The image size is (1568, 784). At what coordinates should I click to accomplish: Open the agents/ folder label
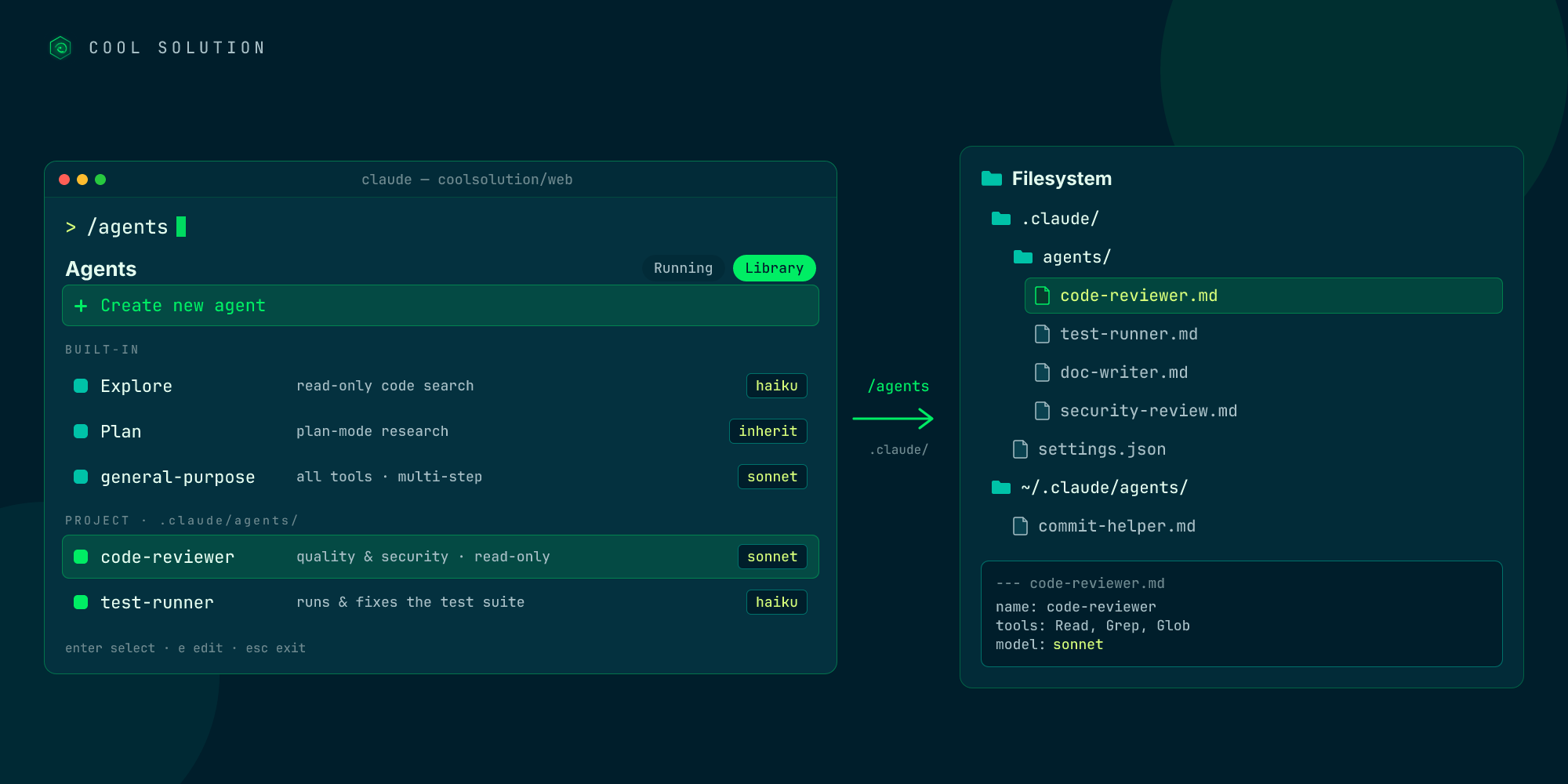(x=1077, y=257)
